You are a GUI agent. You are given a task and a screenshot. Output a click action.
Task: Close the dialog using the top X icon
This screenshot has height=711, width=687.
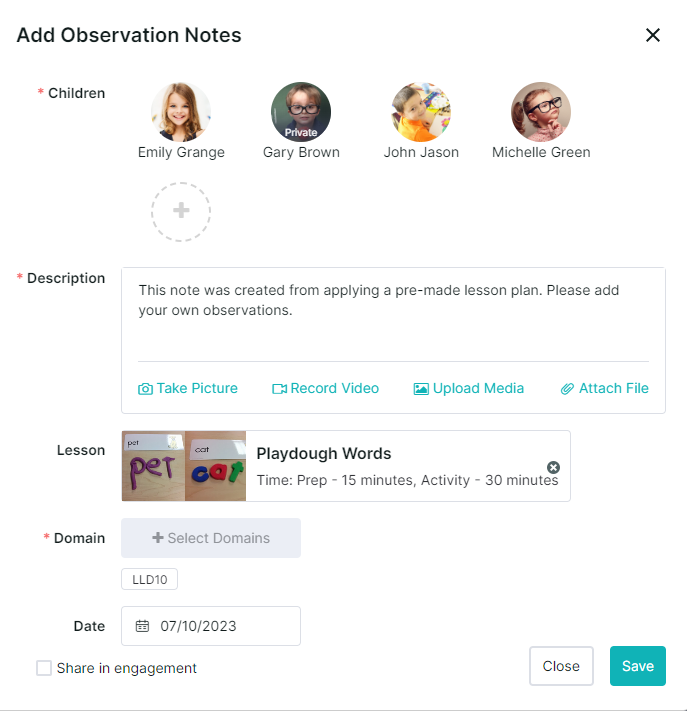tap(653, 35)
